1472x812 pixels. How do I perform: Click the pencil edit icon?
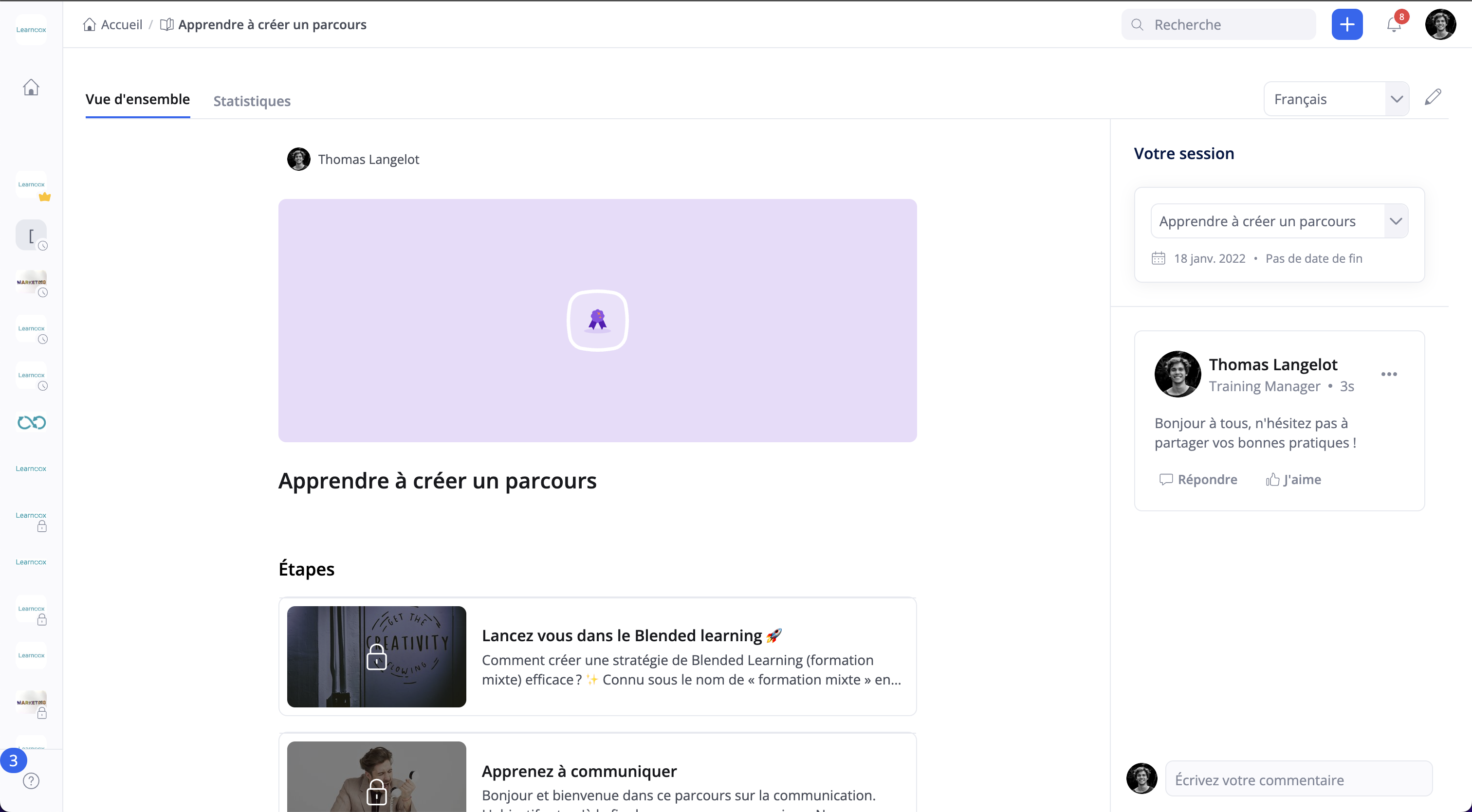[x=1433, y=97]
